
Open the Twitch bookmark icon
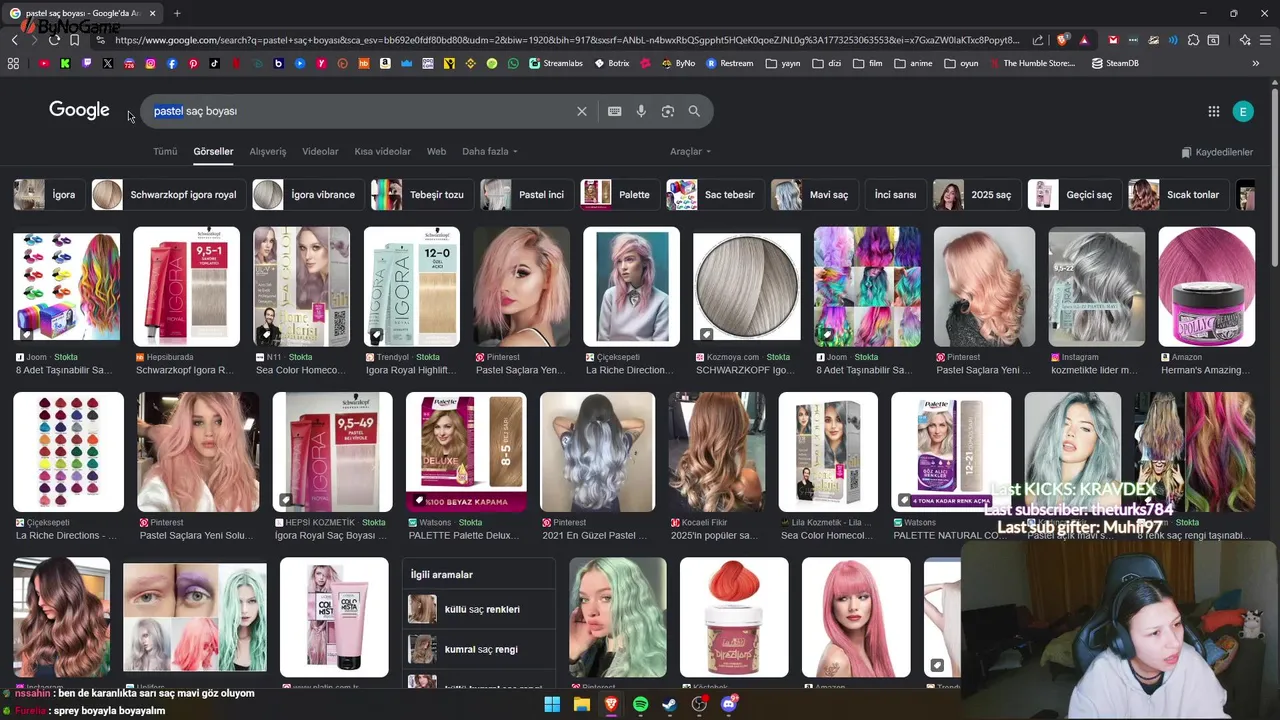click(87, 63)
